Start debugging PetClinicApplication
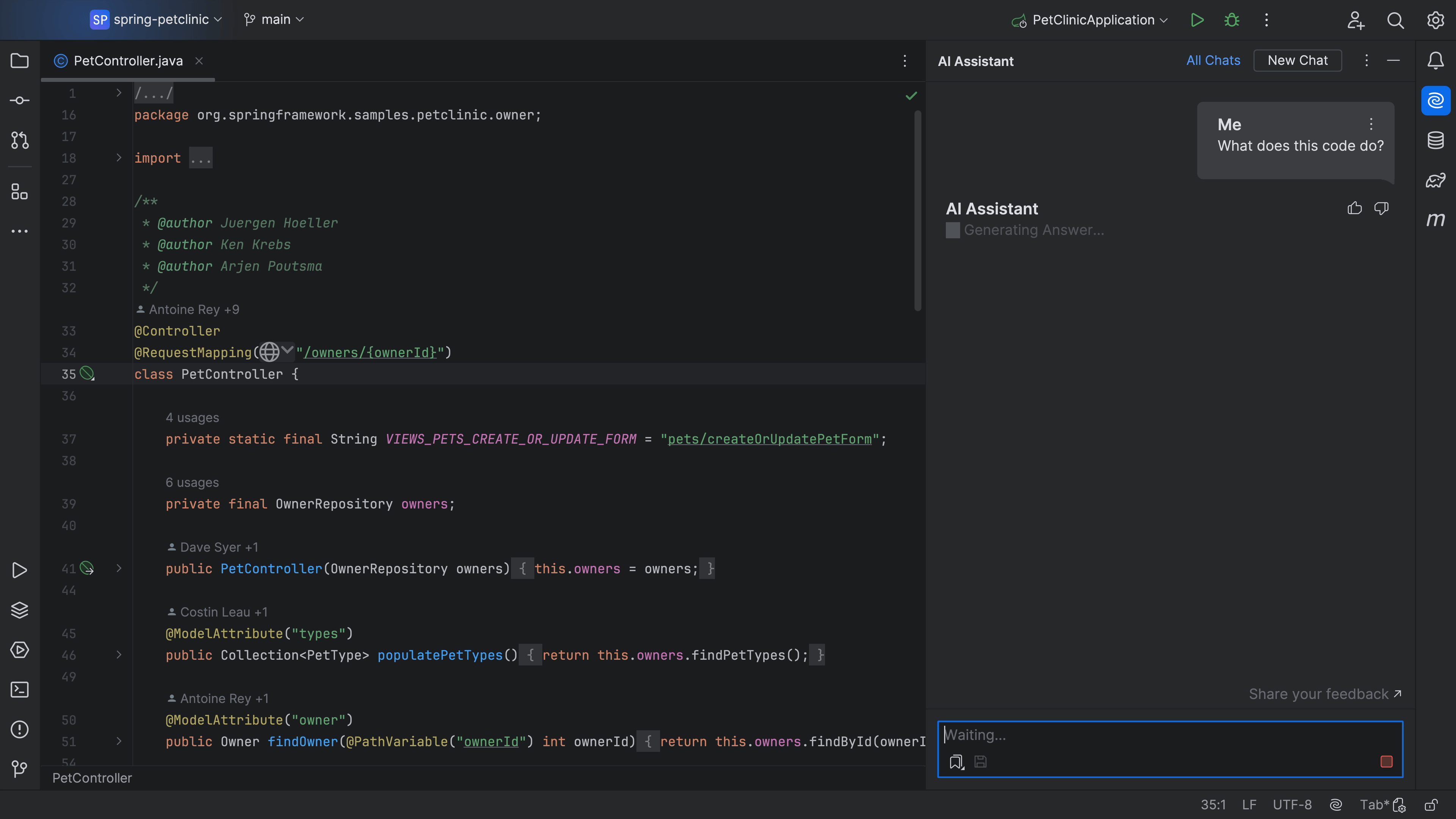The height and width of the screenshot is (819, 1456). 1232,20
